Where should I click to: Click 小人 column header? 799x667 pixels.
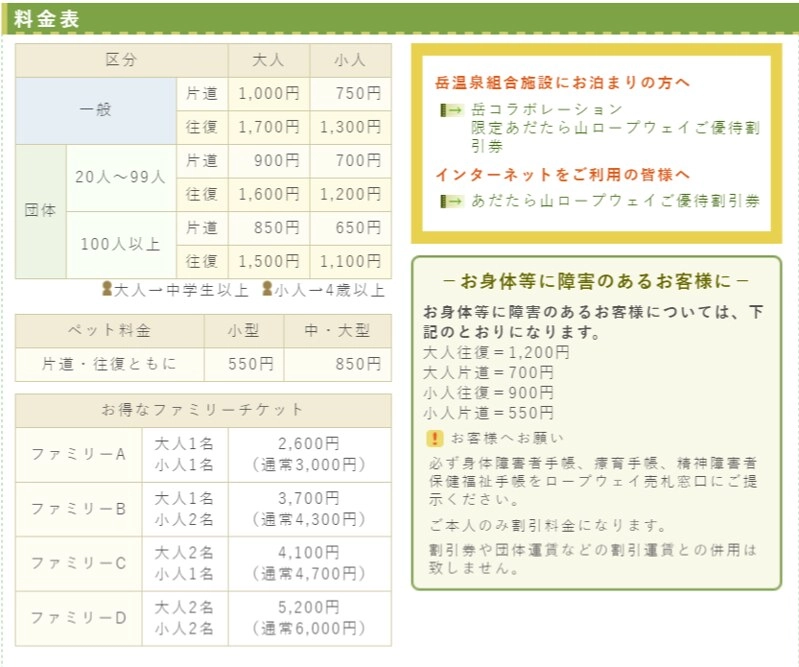[x=351, y=60]
